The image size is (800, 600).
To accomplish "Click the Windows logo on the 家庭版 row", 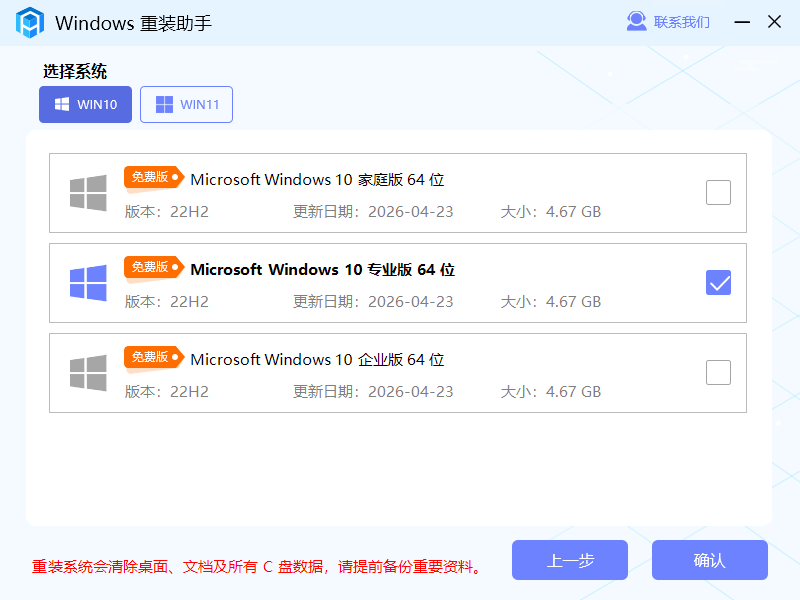I will [88, 193].
